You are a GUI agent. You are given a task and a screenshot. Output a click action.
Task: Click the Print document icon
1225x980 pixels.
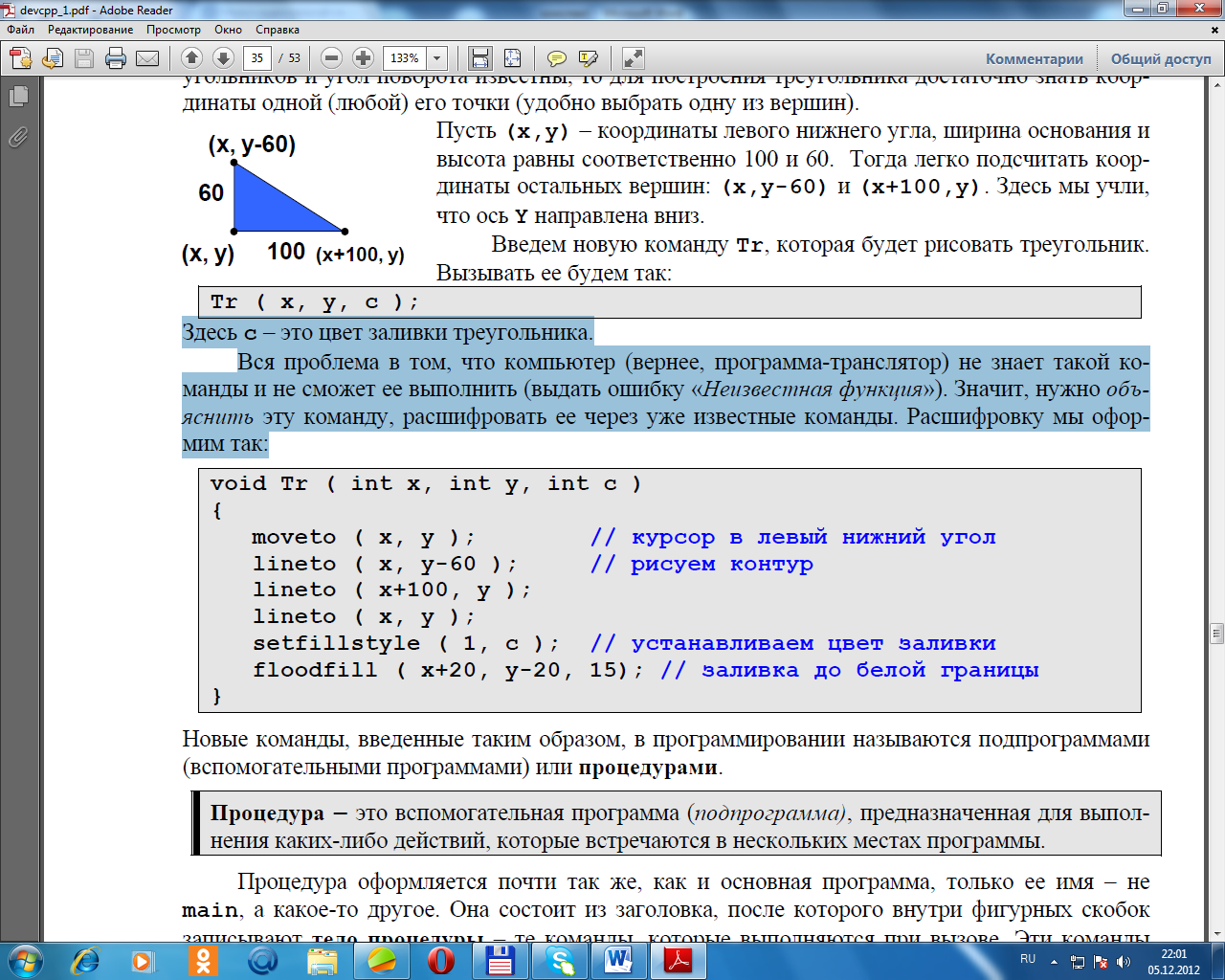(x=116, y=58)
